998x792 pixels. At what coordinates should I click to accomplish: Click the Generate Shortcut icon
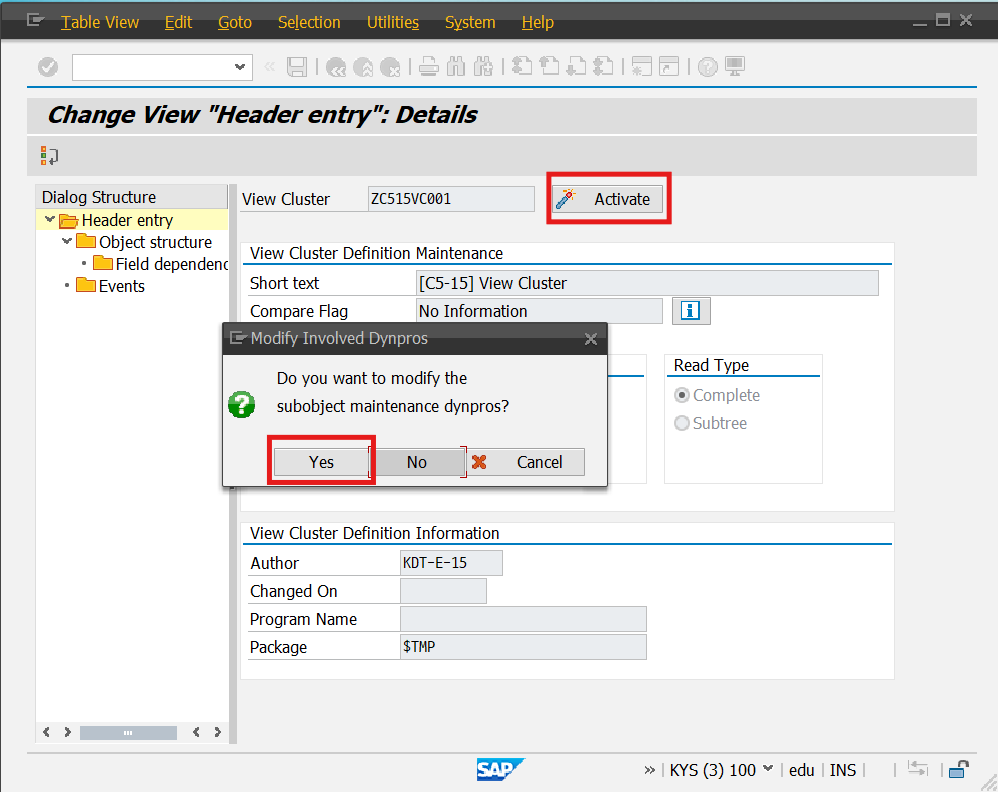click(x=669, y=67)
